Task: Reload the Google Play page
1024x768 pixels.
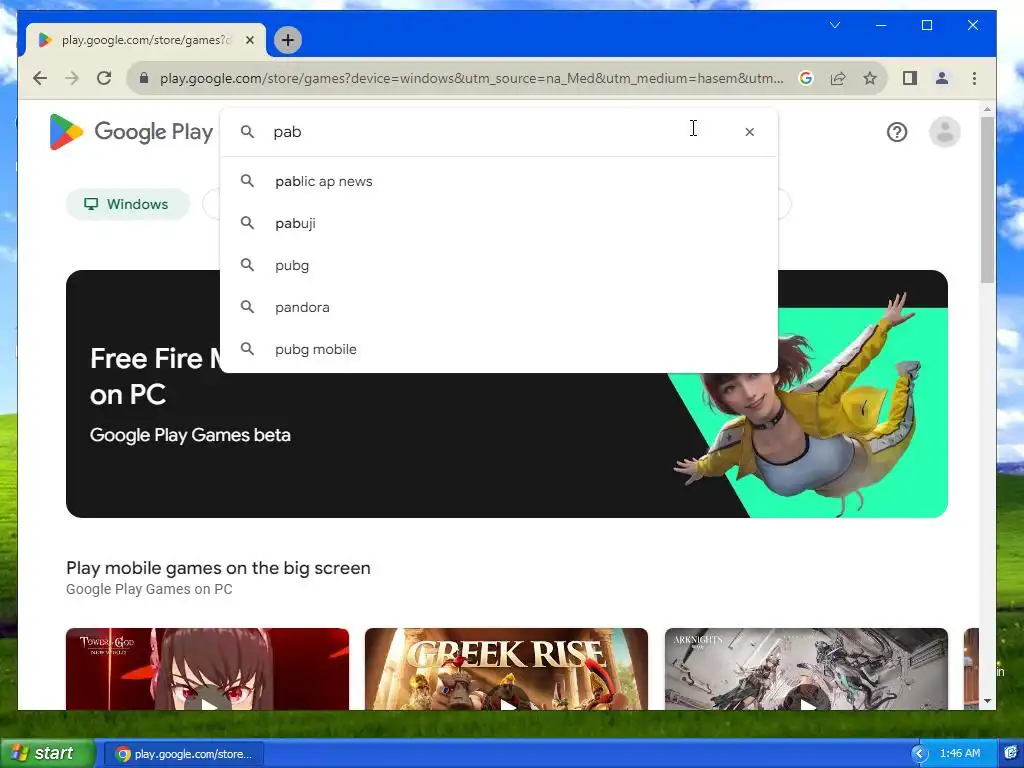Action: (x=104, y=78)
